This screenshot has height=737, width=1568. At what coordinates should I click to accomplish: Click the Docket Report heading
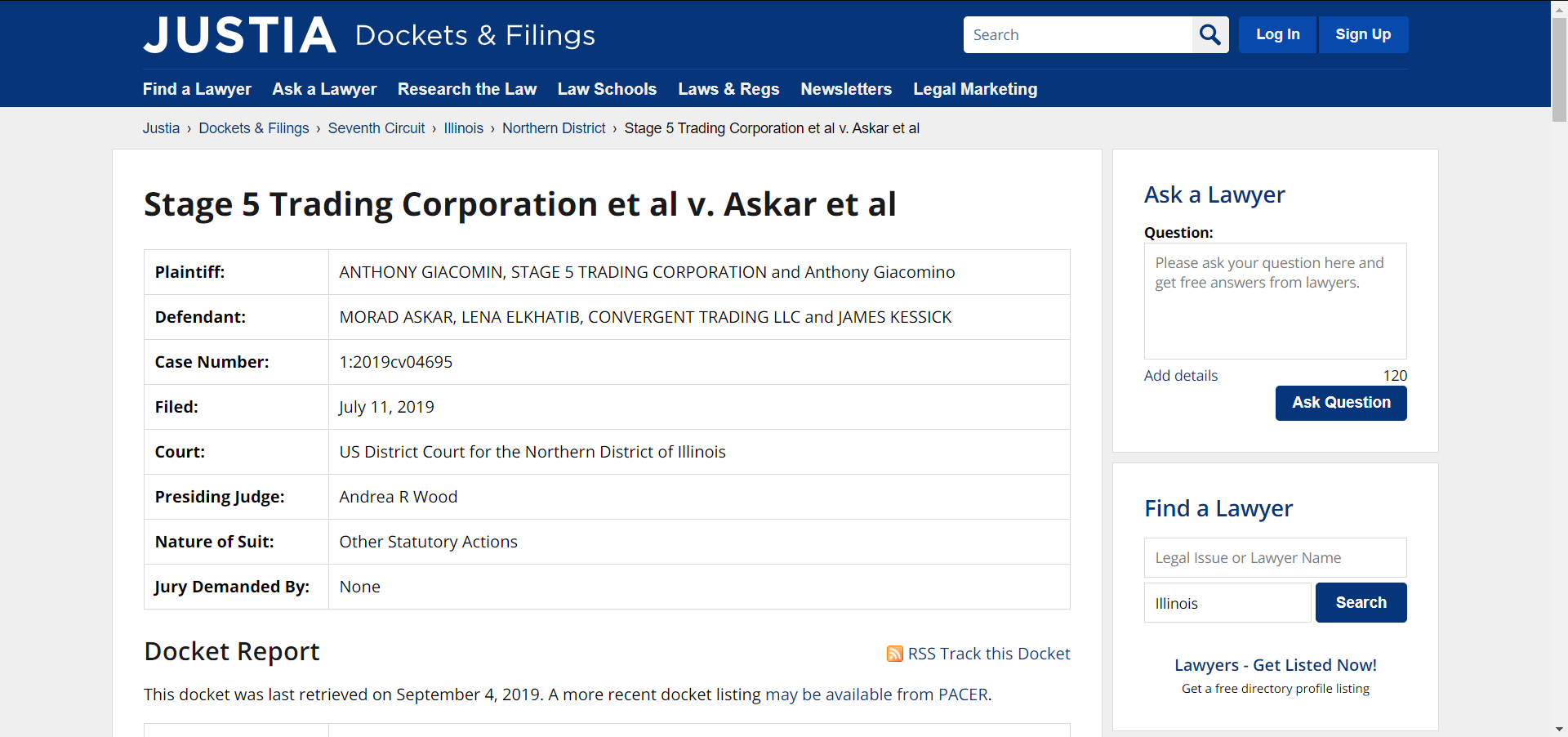point(232,651)
